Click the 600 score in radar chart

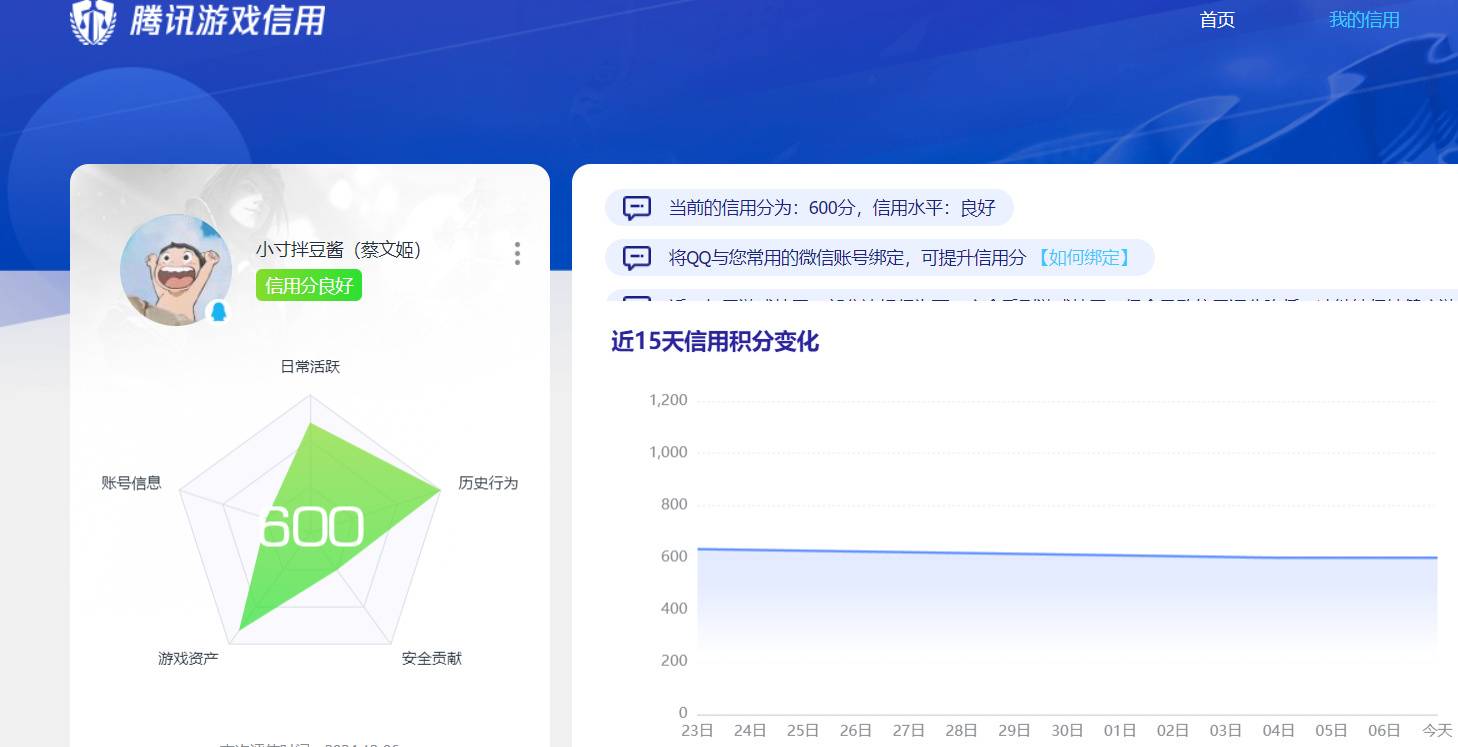coord(310,527)
